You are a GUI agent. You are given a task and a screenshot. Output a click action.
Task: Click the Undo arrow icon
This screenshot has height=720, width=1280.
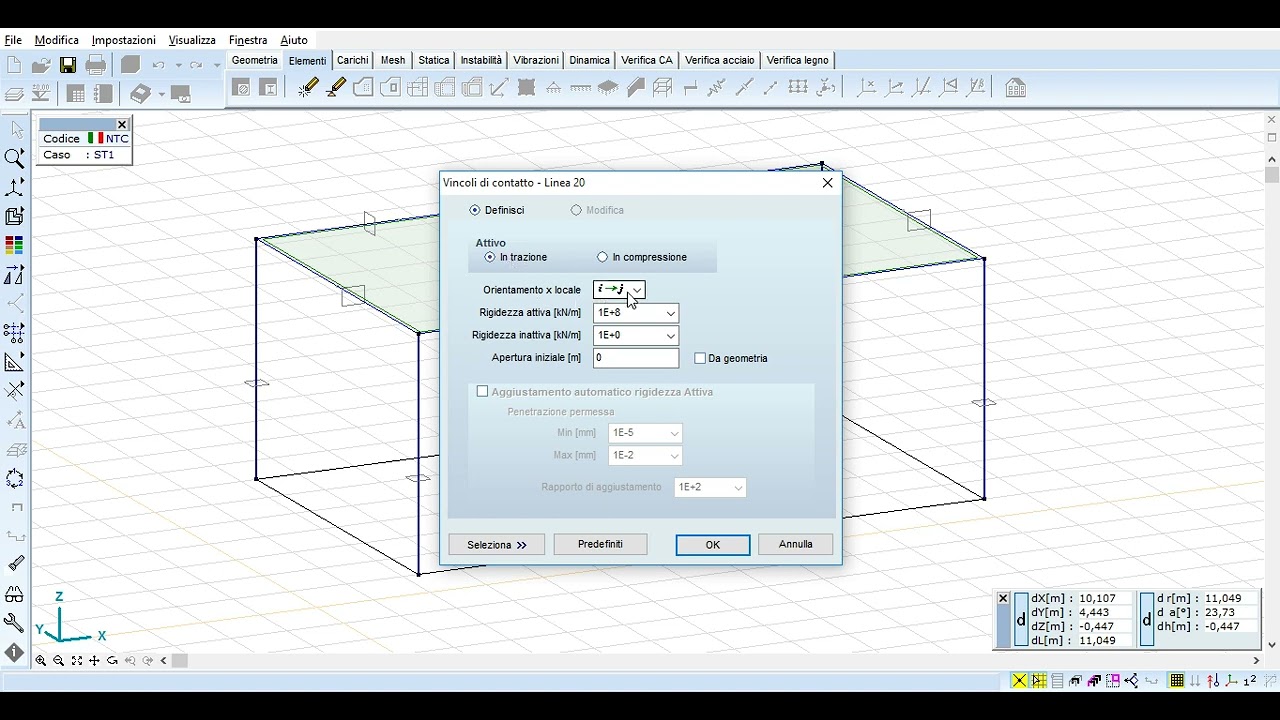pos(159,65)
